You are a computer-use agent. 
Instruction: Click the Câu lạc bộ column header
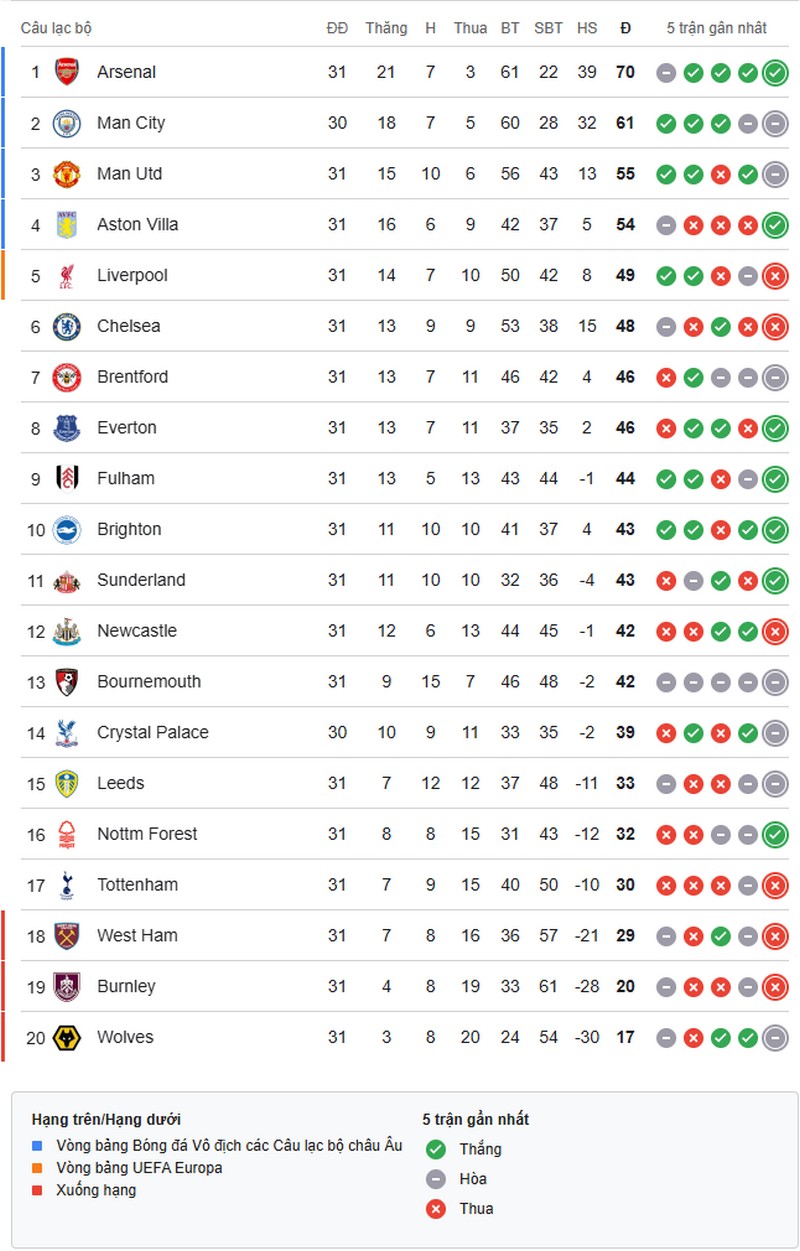pyautogui.click(x=56, y=28)
